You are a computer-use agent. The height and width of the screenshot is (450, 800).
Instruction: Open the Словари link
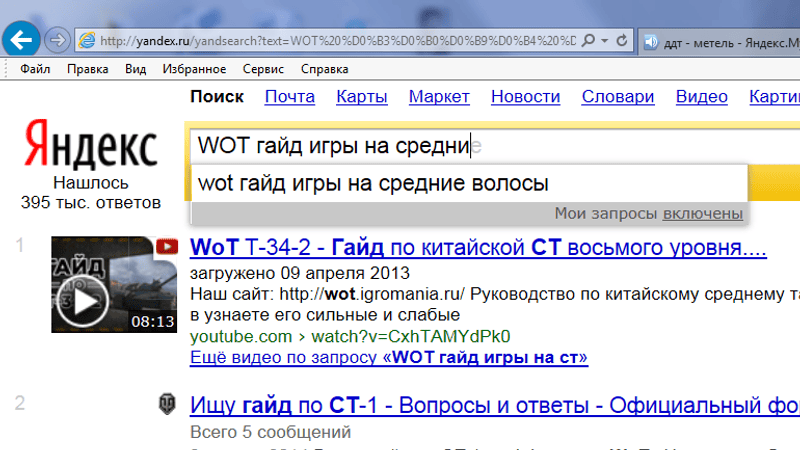click(618, 96)
